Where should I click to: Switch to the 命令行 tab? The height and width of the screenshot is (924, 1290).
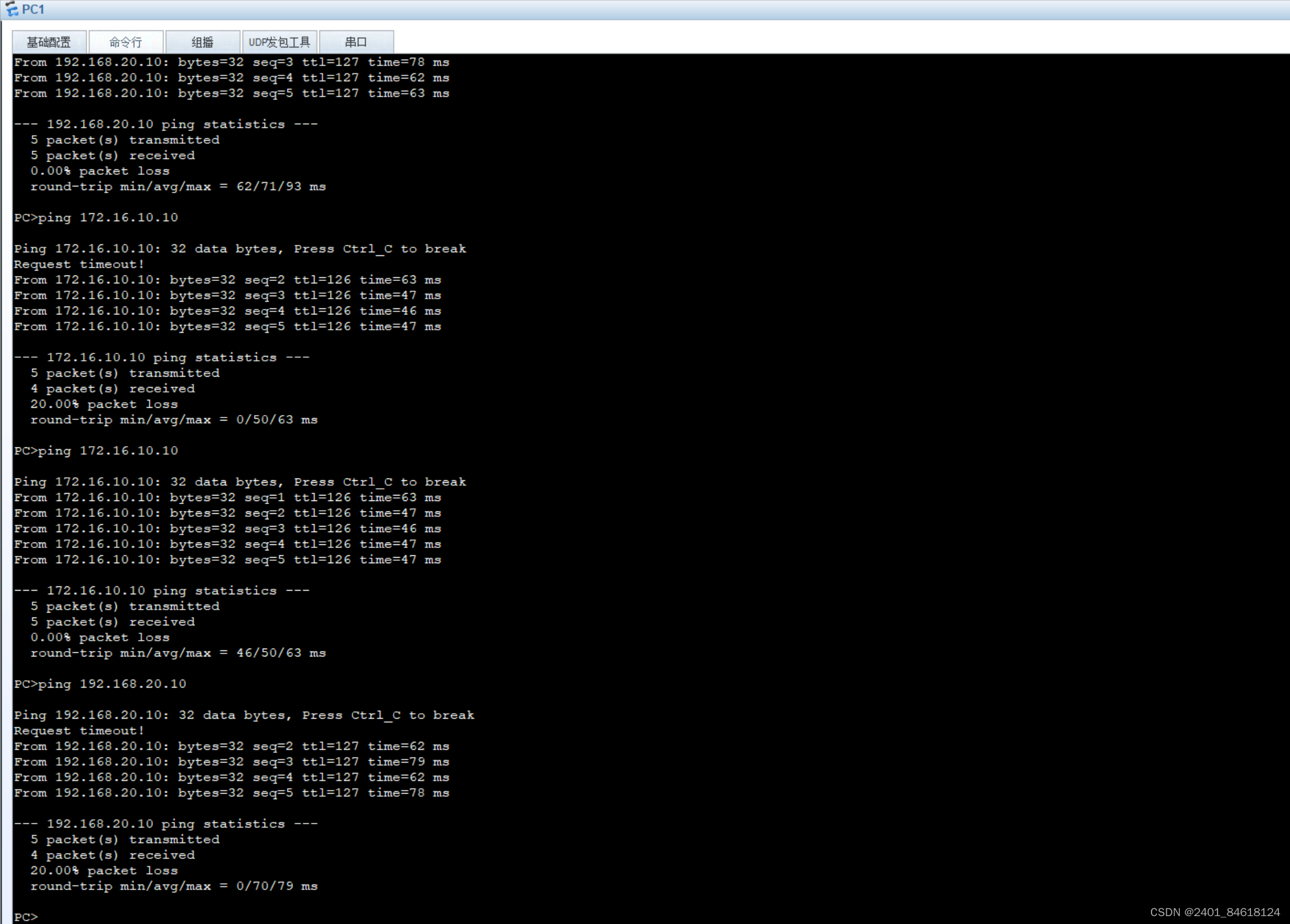pos(126,42)
